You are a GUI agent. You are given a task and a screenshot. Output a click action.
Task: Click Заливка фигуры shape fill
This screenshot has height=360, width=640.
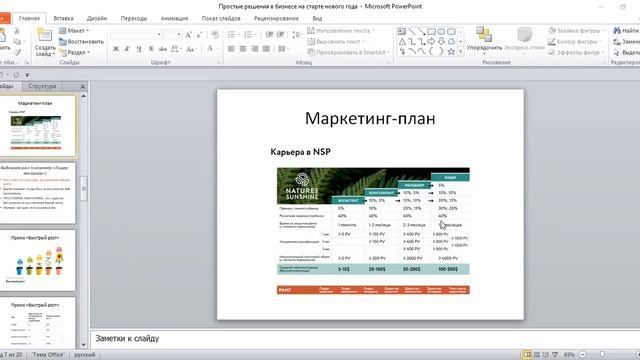576,31
